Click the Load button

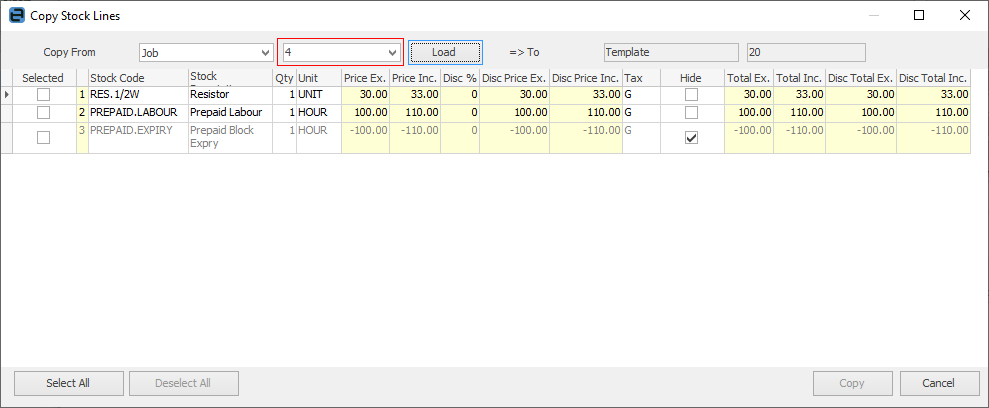click(x=445, y=52)
